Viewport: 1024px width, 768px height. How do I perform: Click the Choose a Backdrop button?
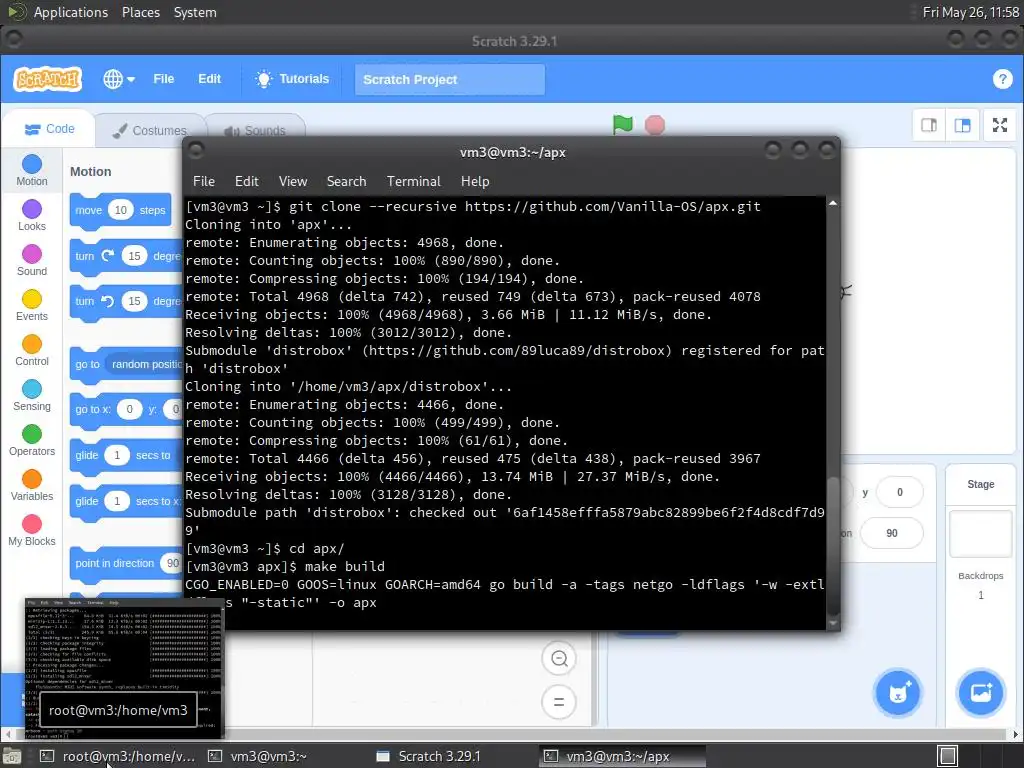(980, 693)
